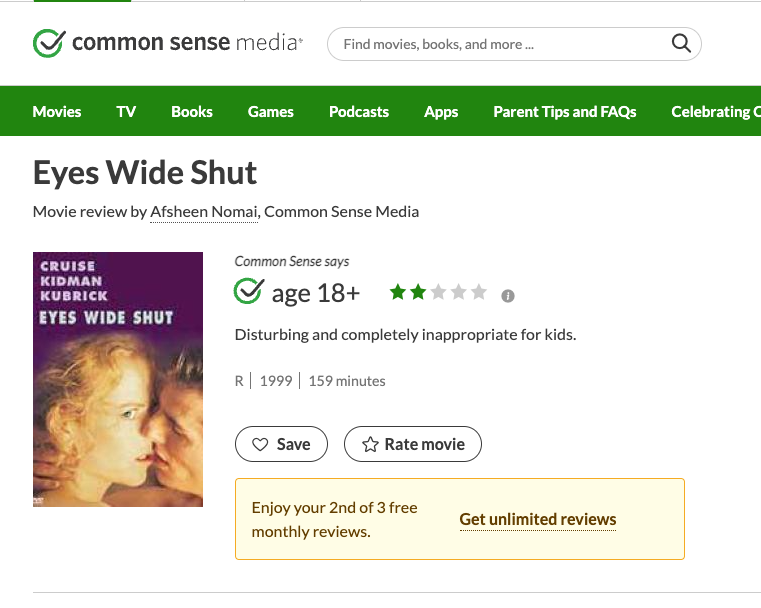Open the Games menu
761x608 pixels.
point(270,112)
